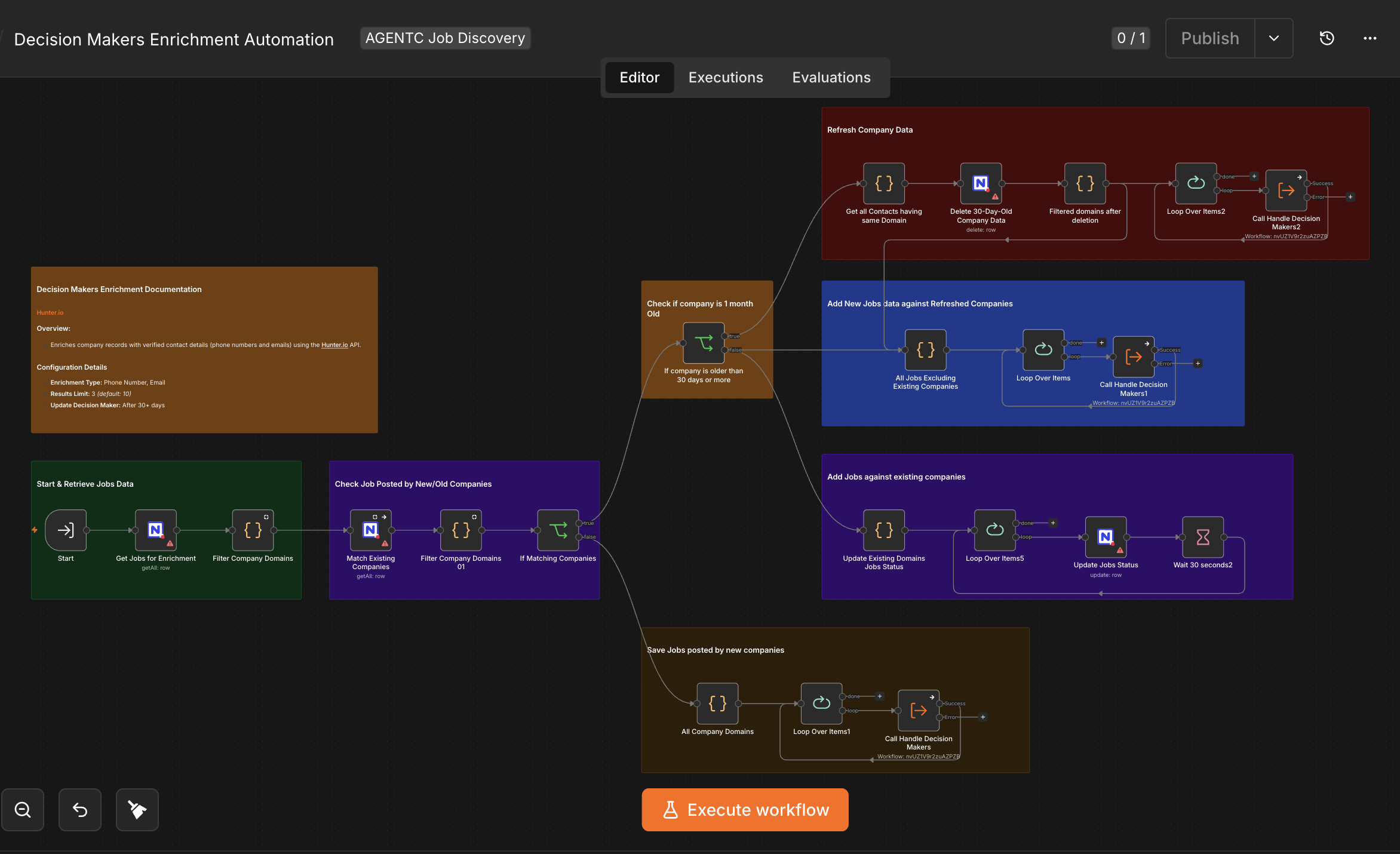Add node on Call Handle Decision Makers Error output

pos(983,717)
